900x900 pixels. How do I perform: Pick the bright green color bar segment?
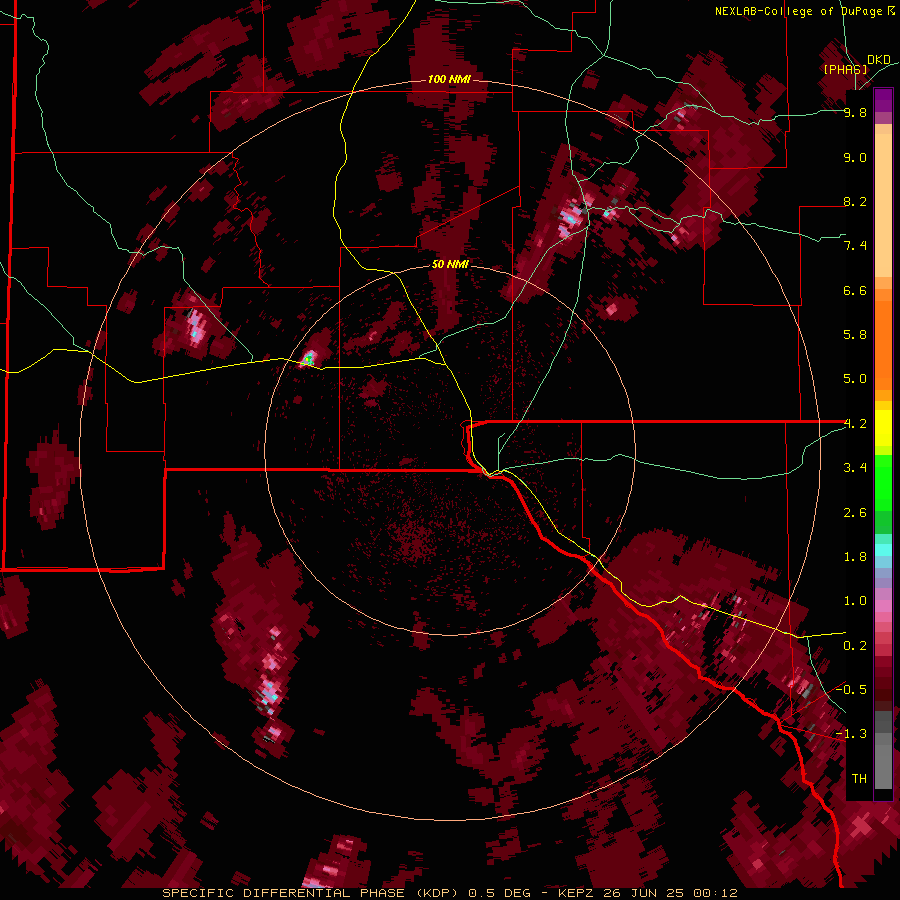(x=883, y=484)
